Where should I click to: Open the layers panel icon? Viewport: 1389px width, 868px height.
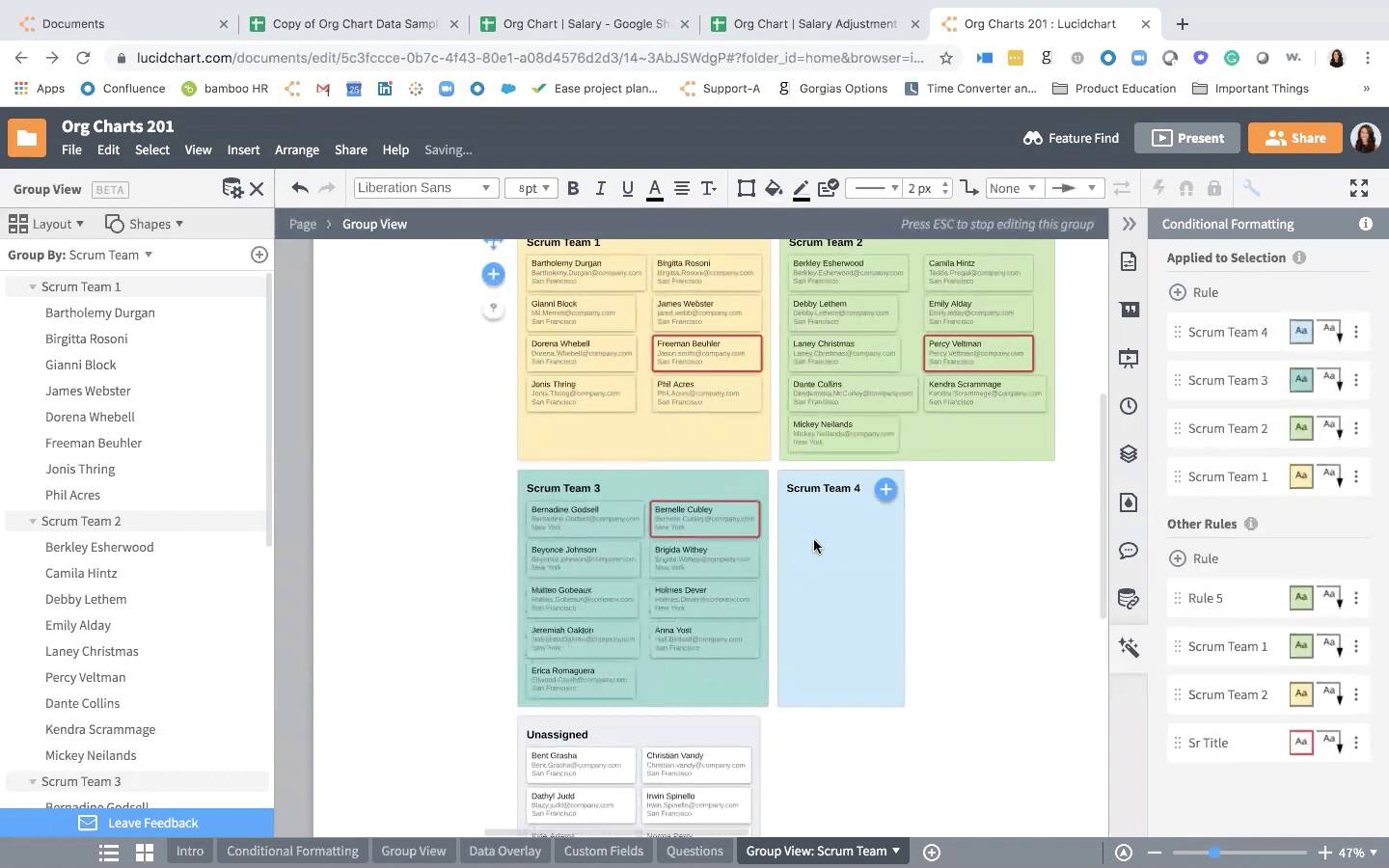click(x=1129, y=454)
